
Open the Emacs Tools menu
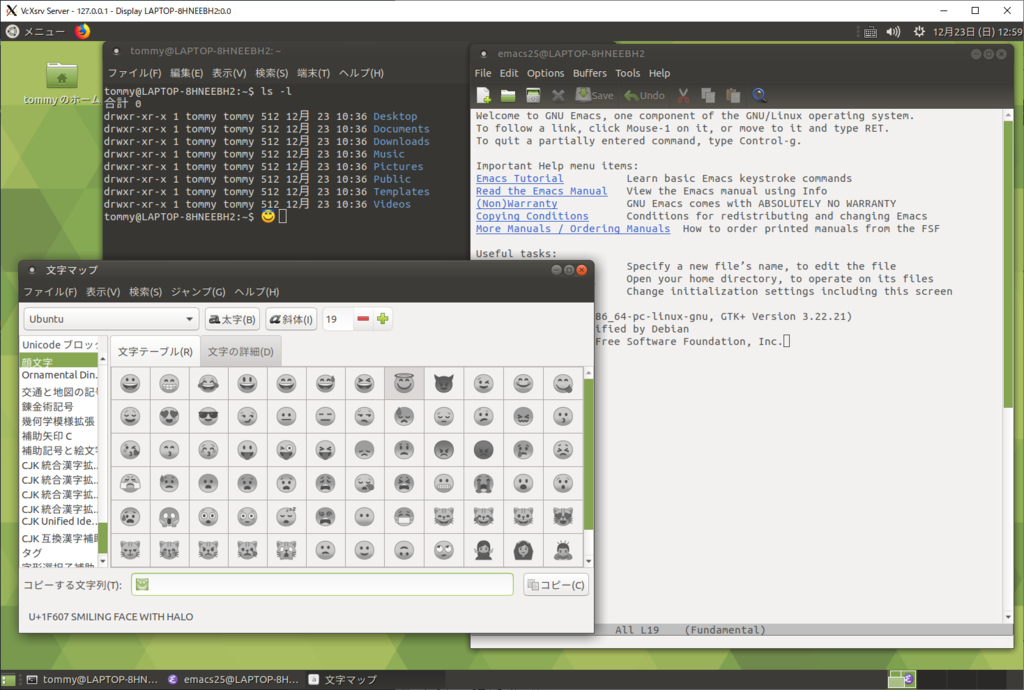[628, 73]
